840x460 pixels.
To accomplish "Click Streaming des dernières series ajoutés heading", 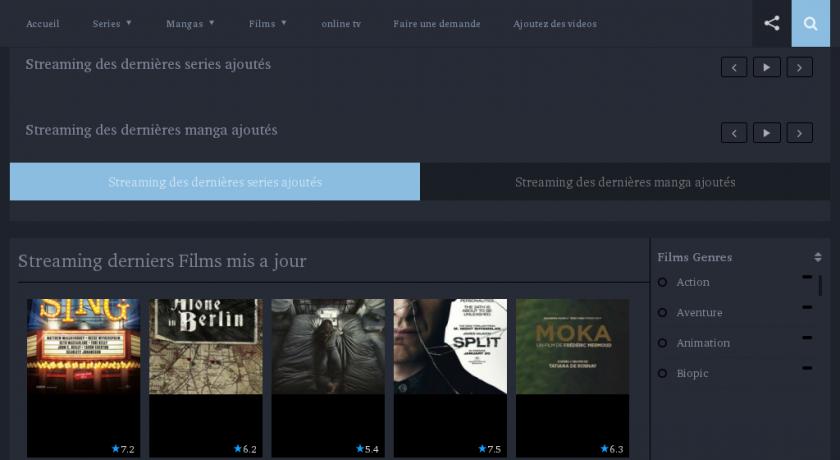I will point(148,64).
